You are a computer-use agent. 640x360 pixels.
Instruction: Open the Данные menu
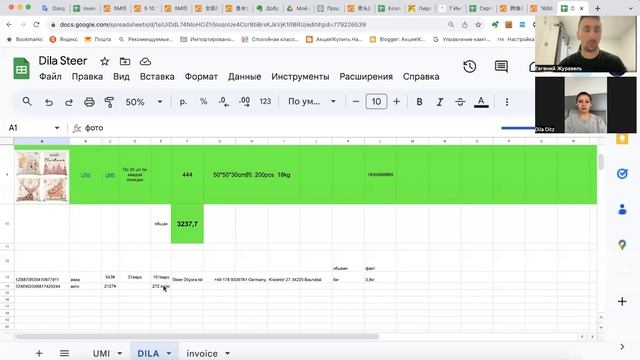coord(244,77)
